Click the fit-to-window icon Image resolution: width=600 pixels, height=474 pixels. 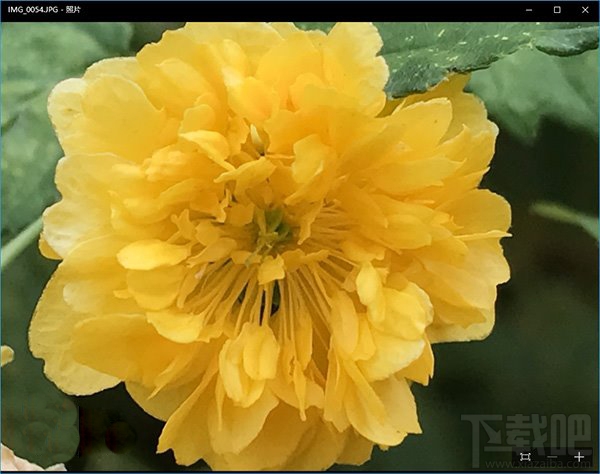tap(525, 457)
